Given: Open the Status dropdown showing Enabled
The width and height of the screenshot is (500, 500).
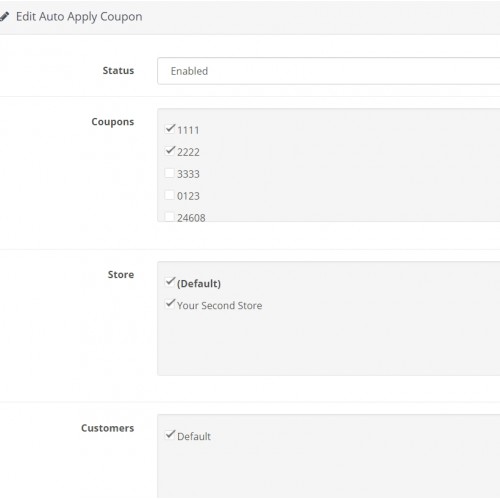Looking at the screenshot, I should click(x=329, y=71).
